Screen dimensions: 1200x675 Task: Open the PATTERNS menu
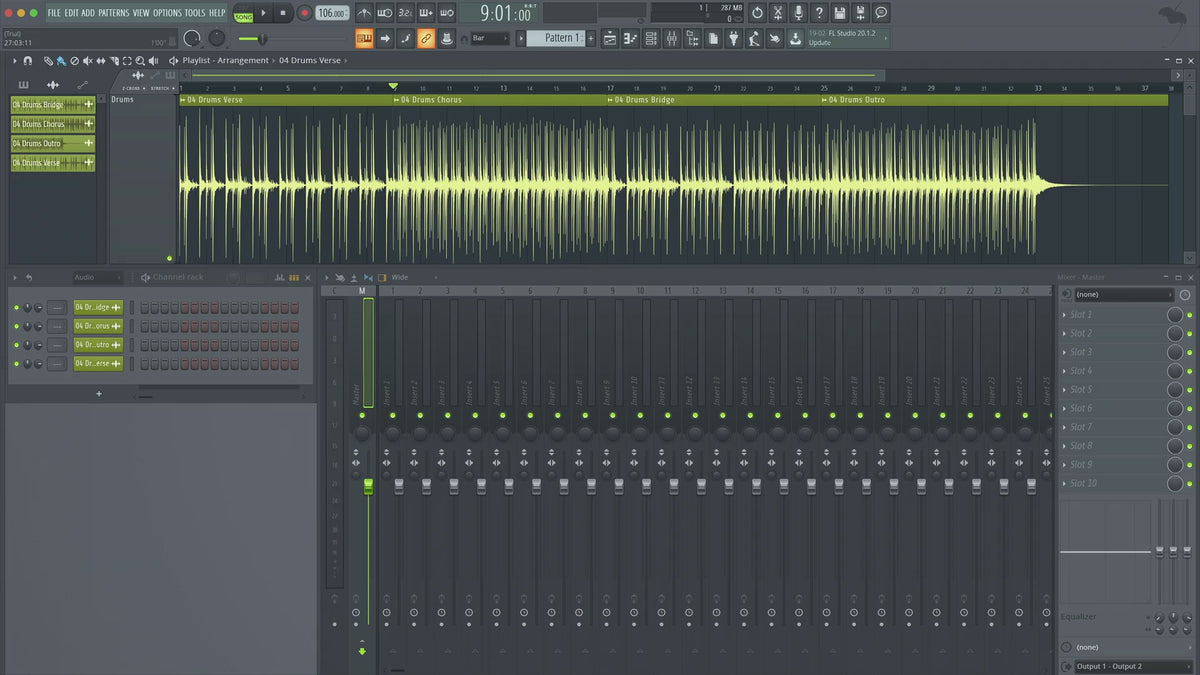coord(113,13)
